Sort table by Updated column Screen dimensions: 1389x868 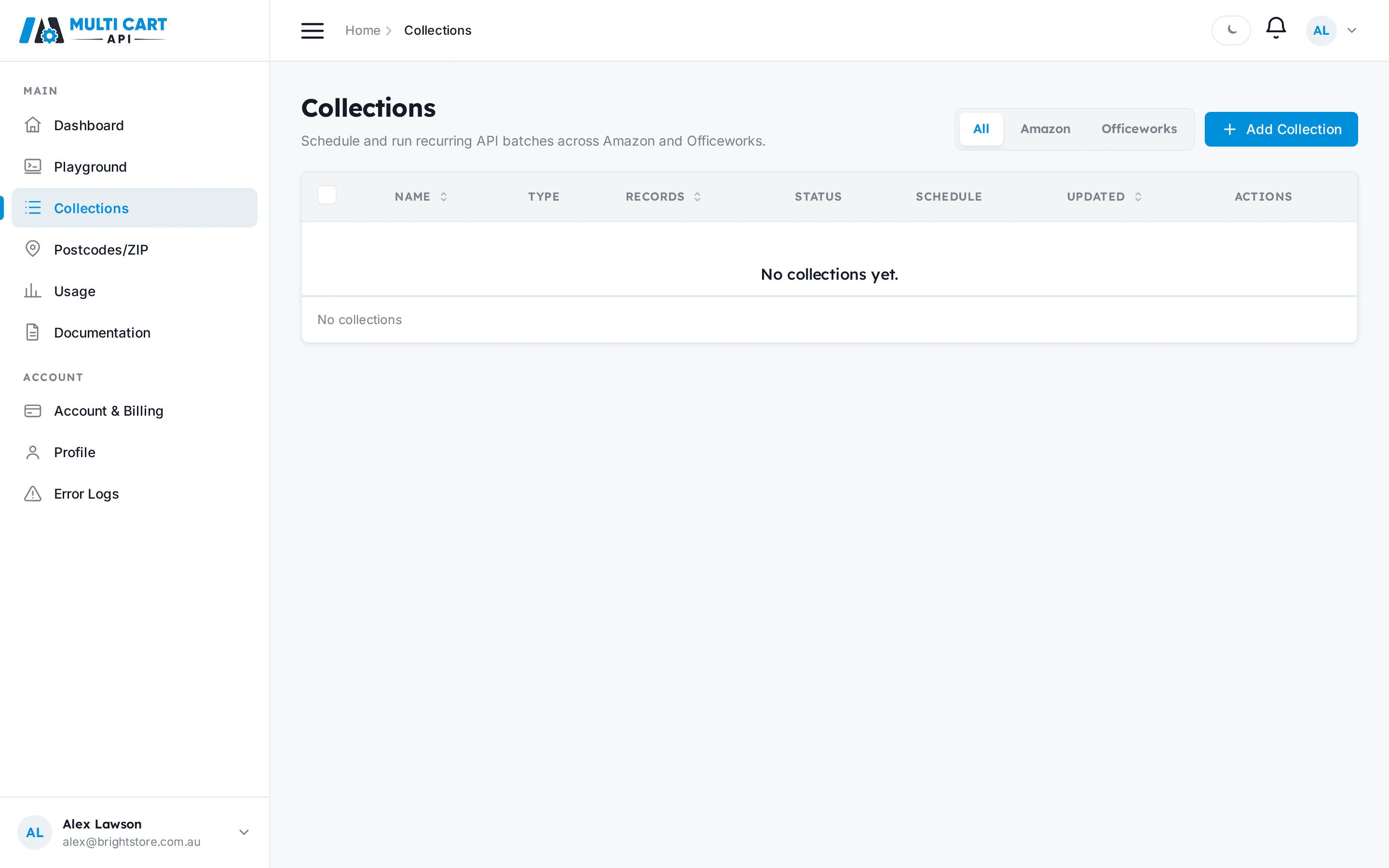point(1104,196)
